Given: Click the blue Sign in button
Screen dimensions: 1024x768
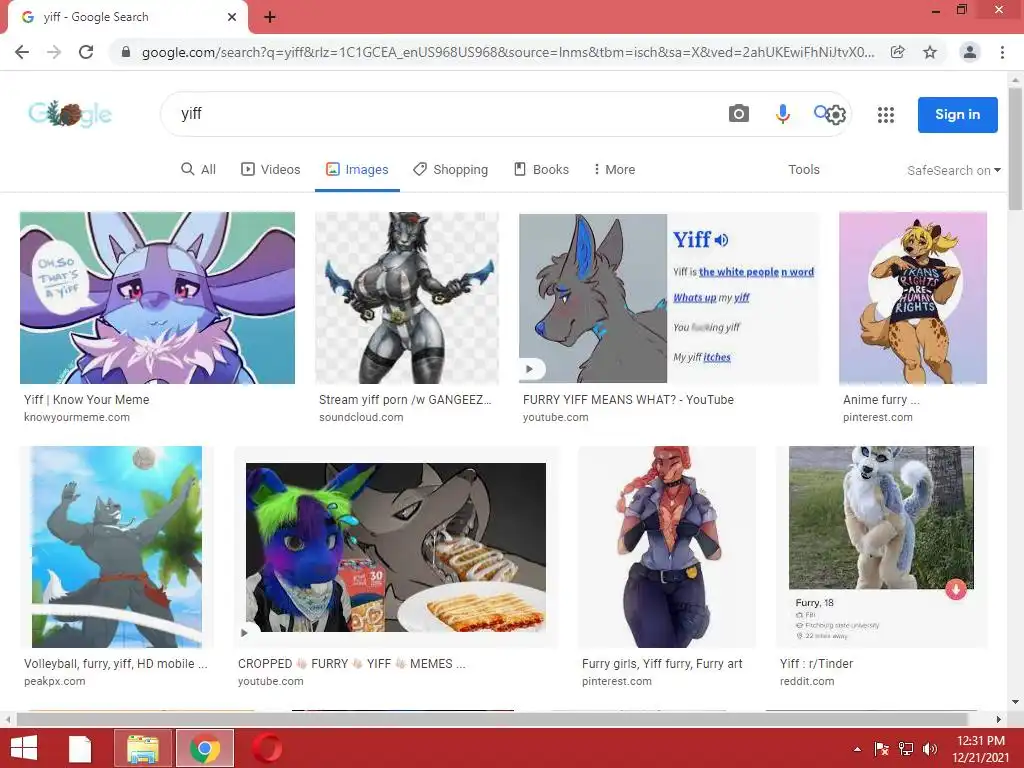Looking at the screenshot, I should pos(957,114).
